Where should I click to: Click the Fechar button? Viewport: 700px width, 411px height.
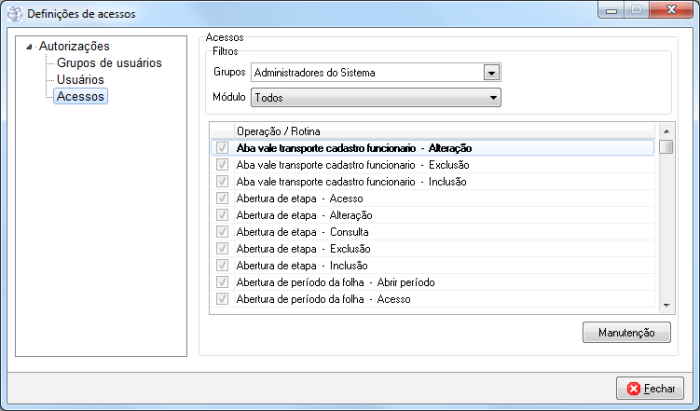[650, 389]
